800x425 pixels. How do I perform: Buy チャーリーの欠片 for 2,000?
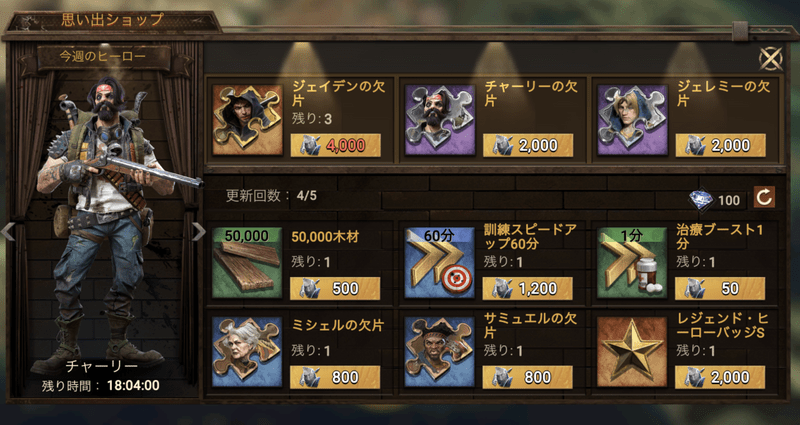click(528, 145)
